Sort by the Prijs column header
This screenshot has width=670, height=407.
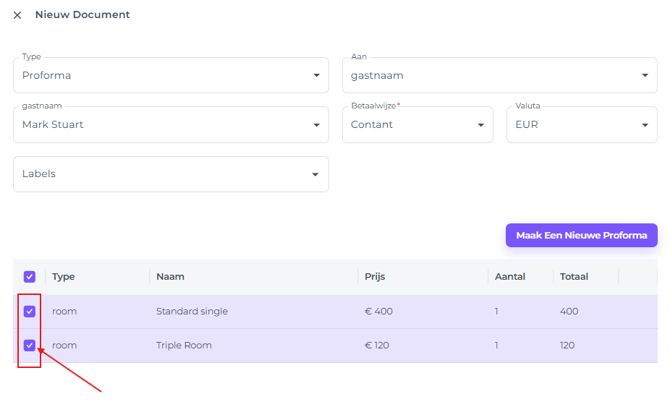pos(375,277)
